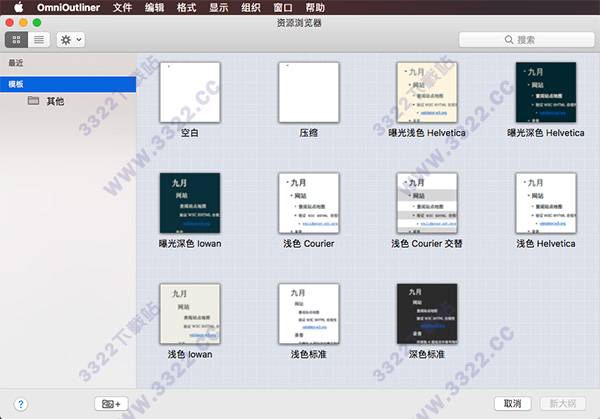Select the 浅色标准 template
Image resolution: width=600 pixels, height=419 pixels.
[x=309, y=313]
